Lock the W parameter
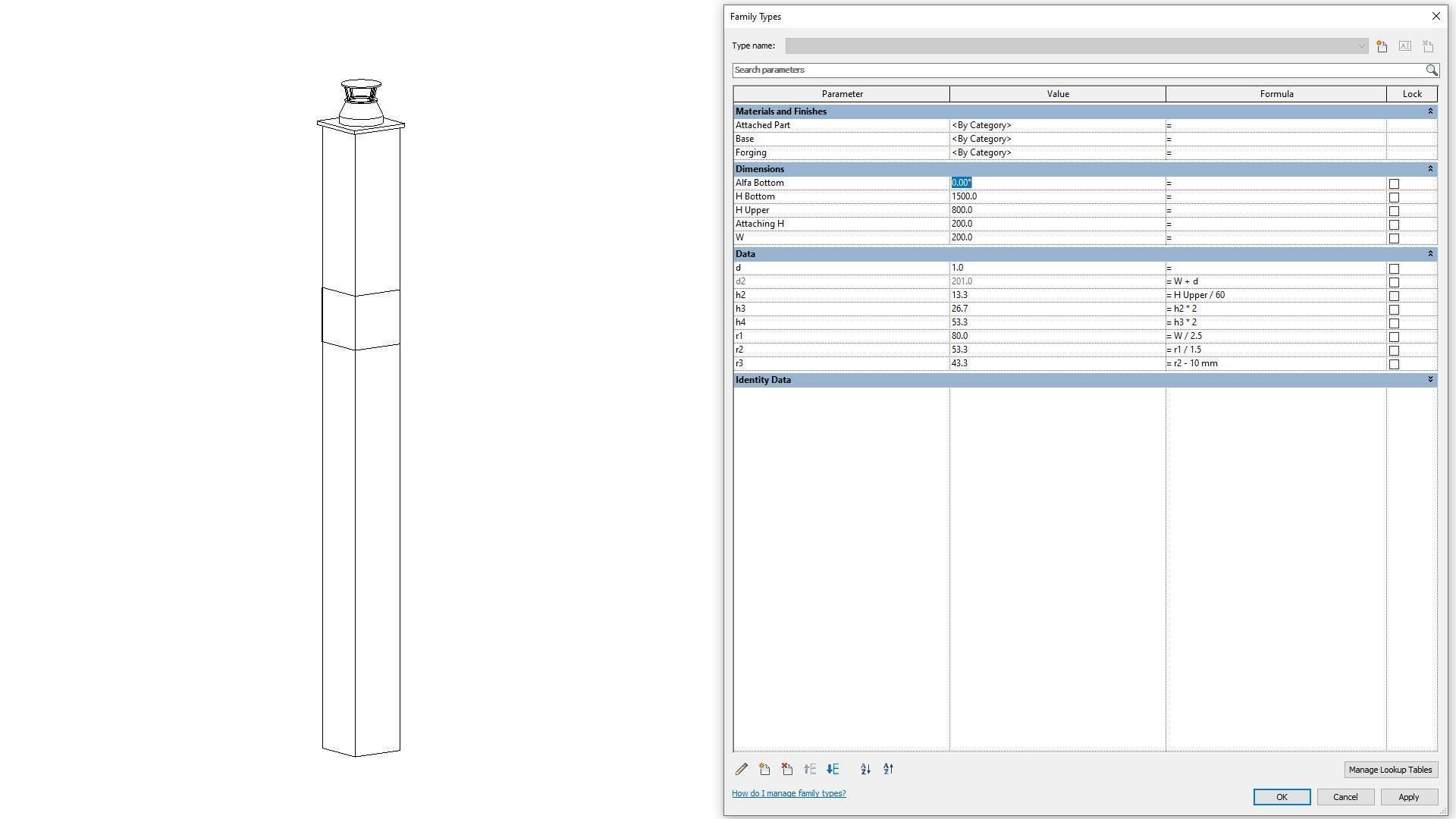The width and height of the screenshot is (1456, 819). [1394, 237]
